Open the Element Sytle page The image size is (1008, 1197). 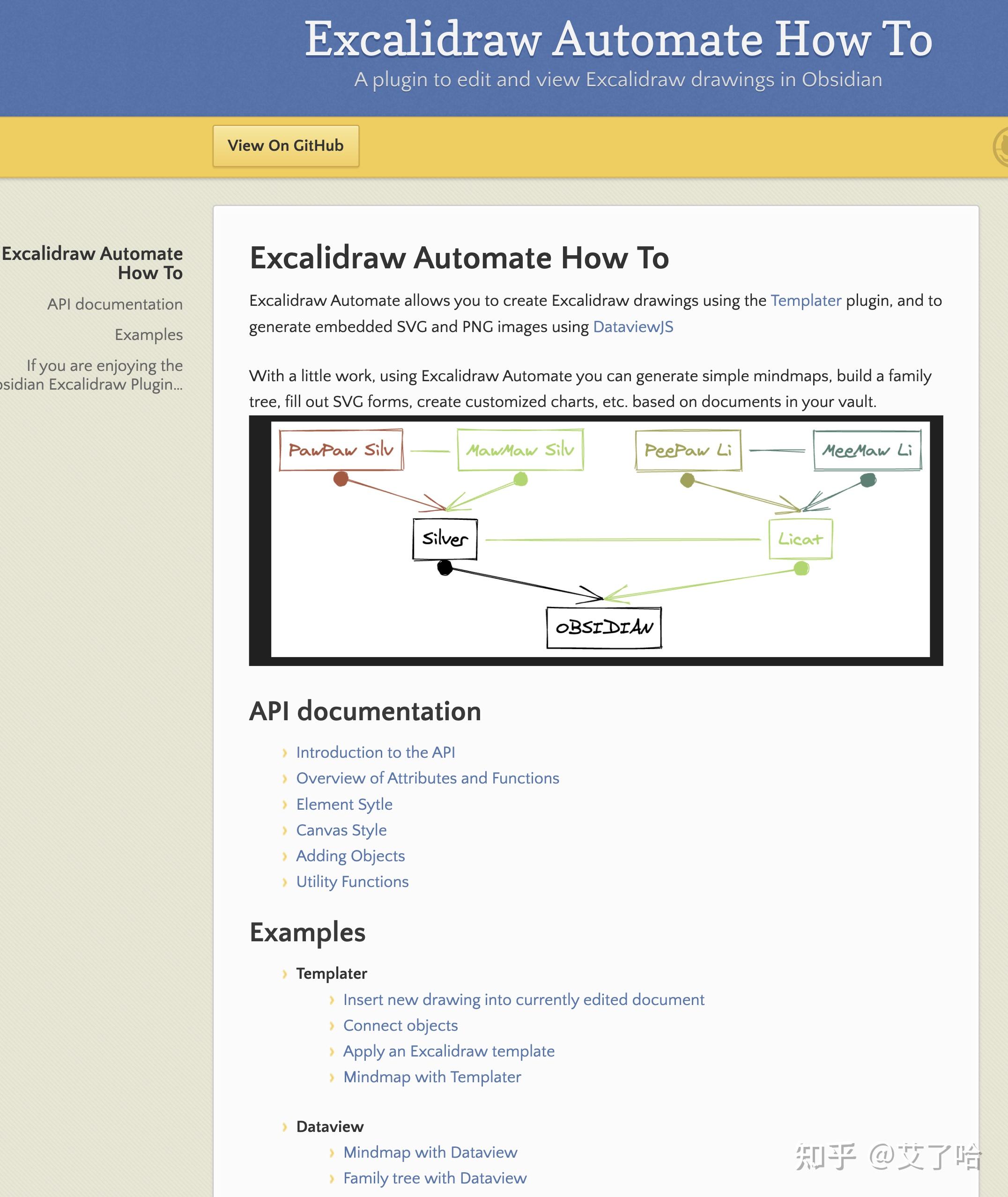click(344, 805)
